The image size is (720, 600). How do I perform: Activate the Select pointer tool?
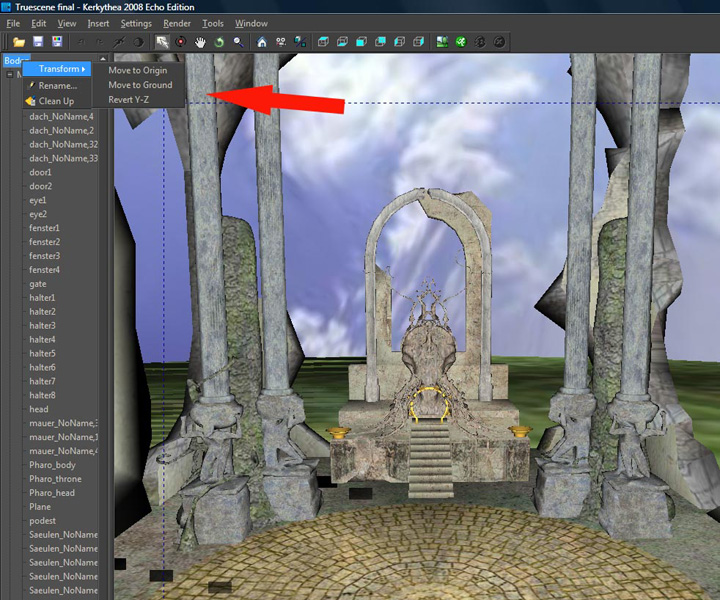pos(162,42)
